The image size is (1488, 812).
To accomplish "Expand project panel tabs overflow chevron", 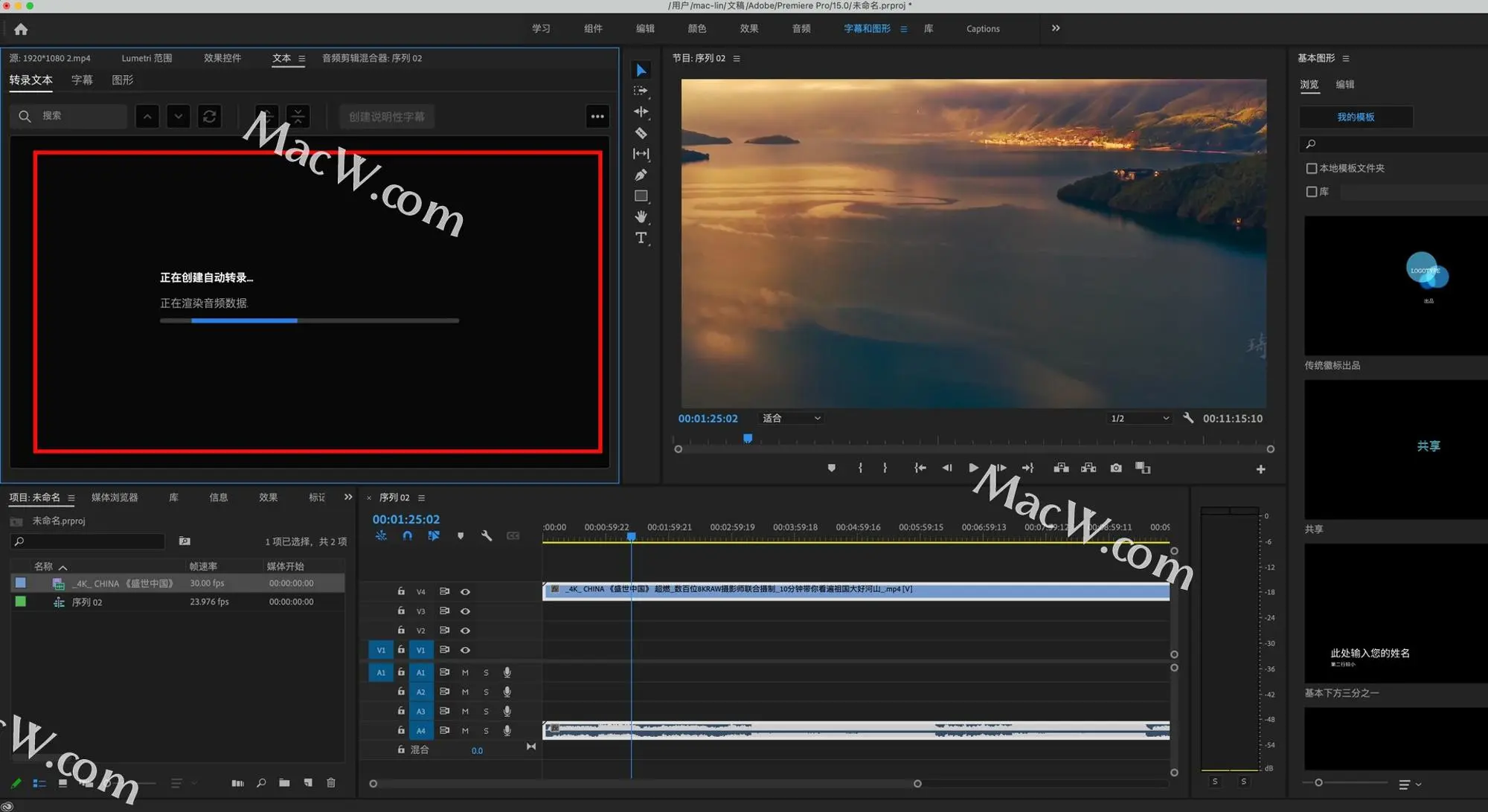I will (348, 497).
